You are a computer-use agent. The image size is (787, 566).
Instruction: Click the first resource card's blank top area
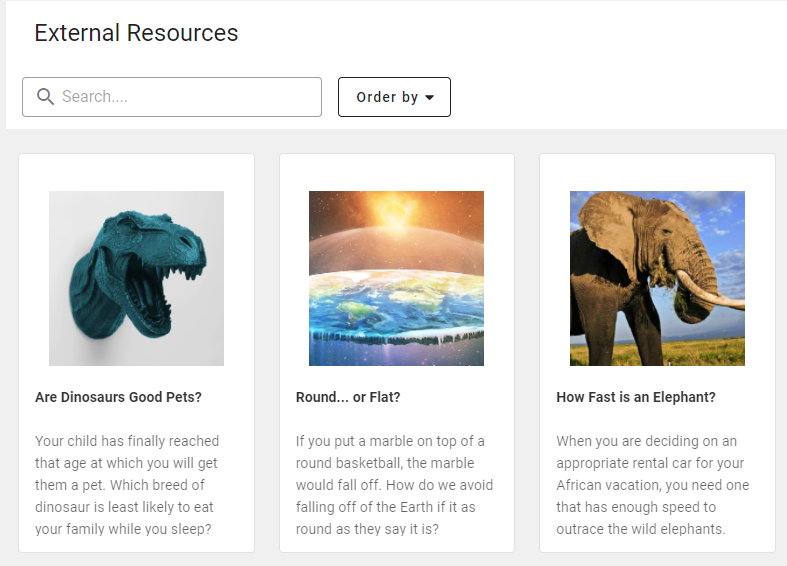[137, 172]
